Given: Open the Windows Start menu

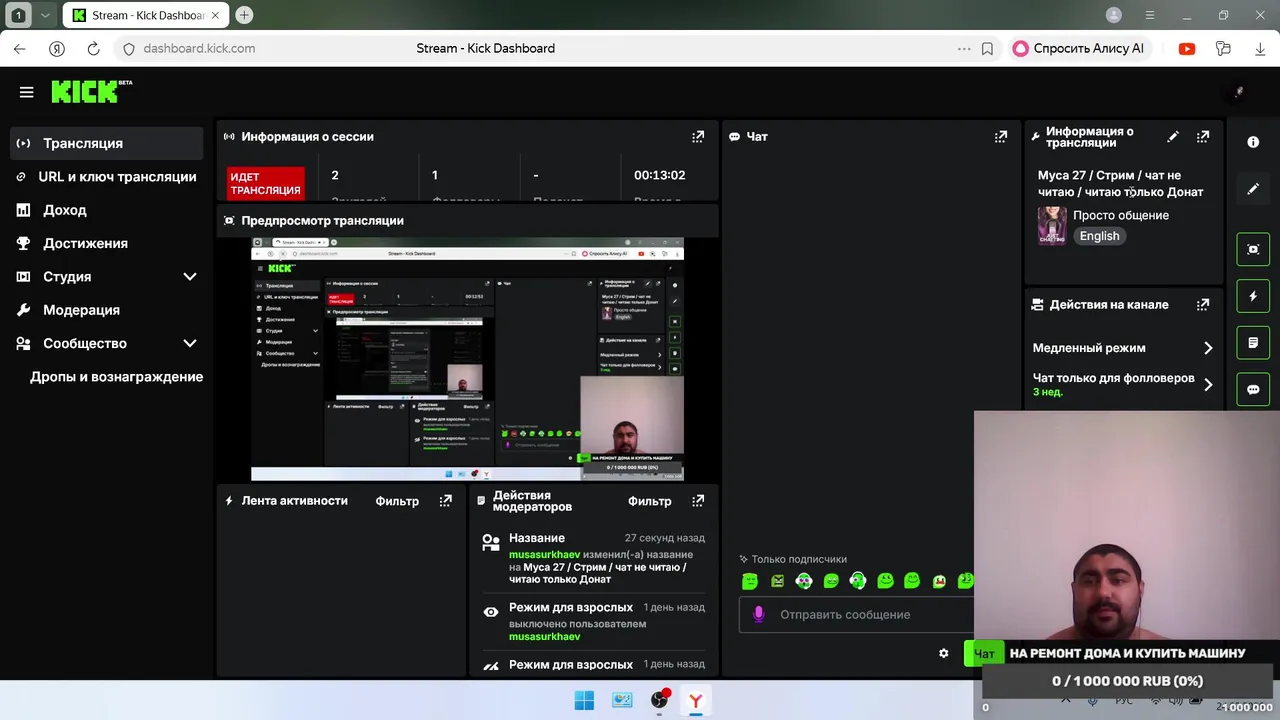Looking at the screenshot, I should point(584,700).
